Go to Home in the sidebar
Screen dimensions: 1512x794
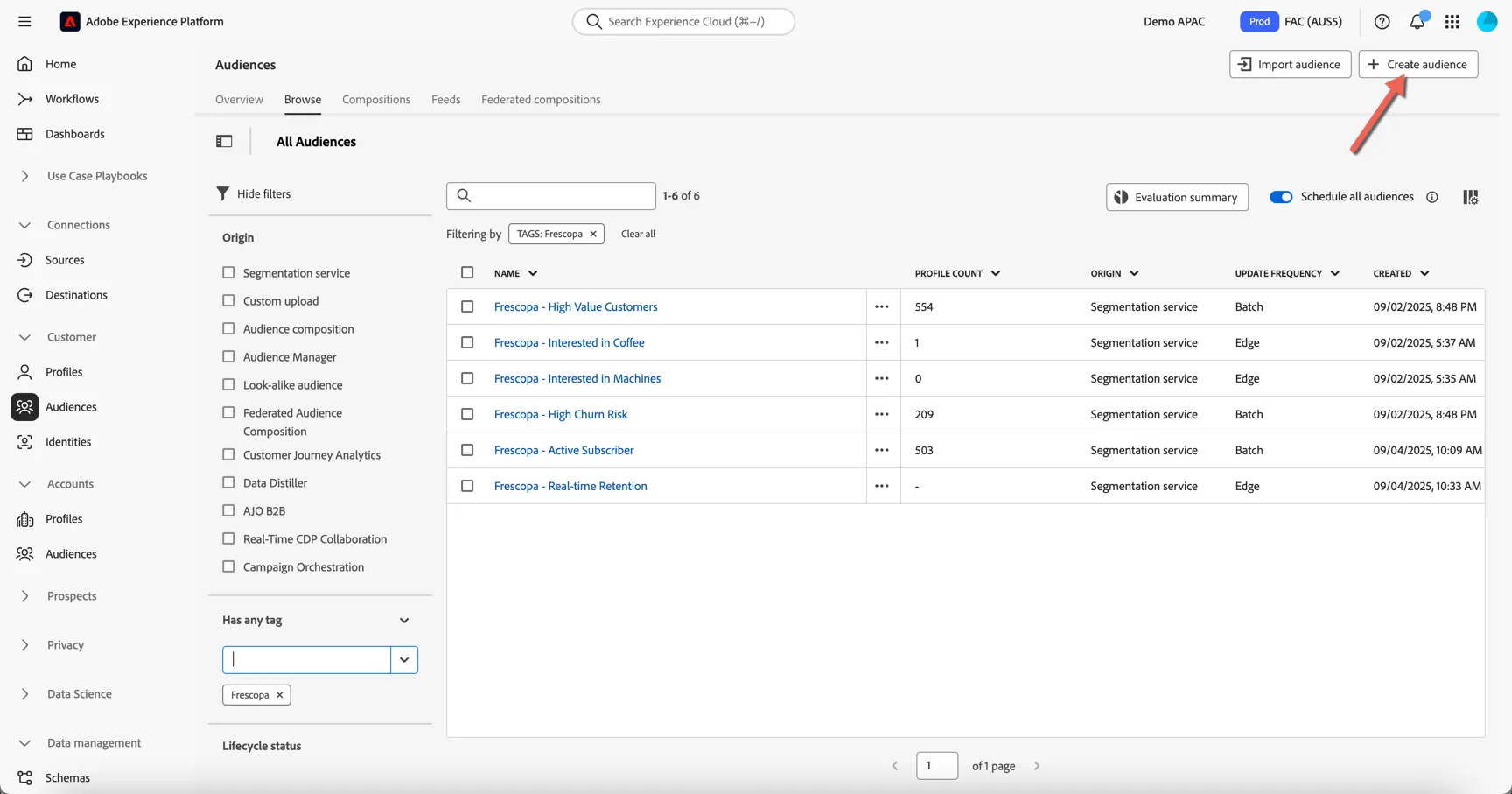[x=60, y=64]
